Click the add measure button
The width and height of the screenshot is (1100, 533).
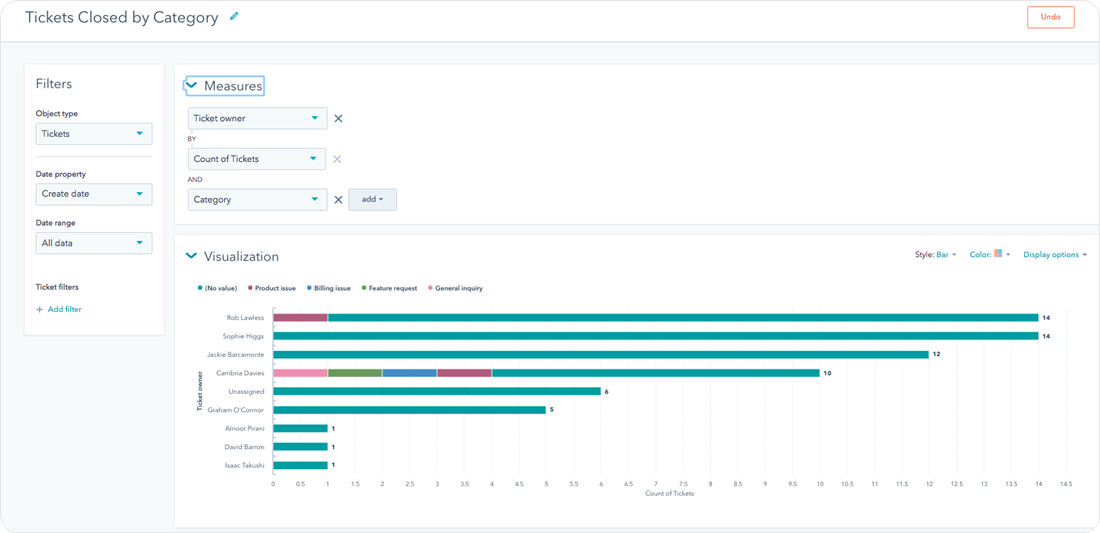point(372,200)
